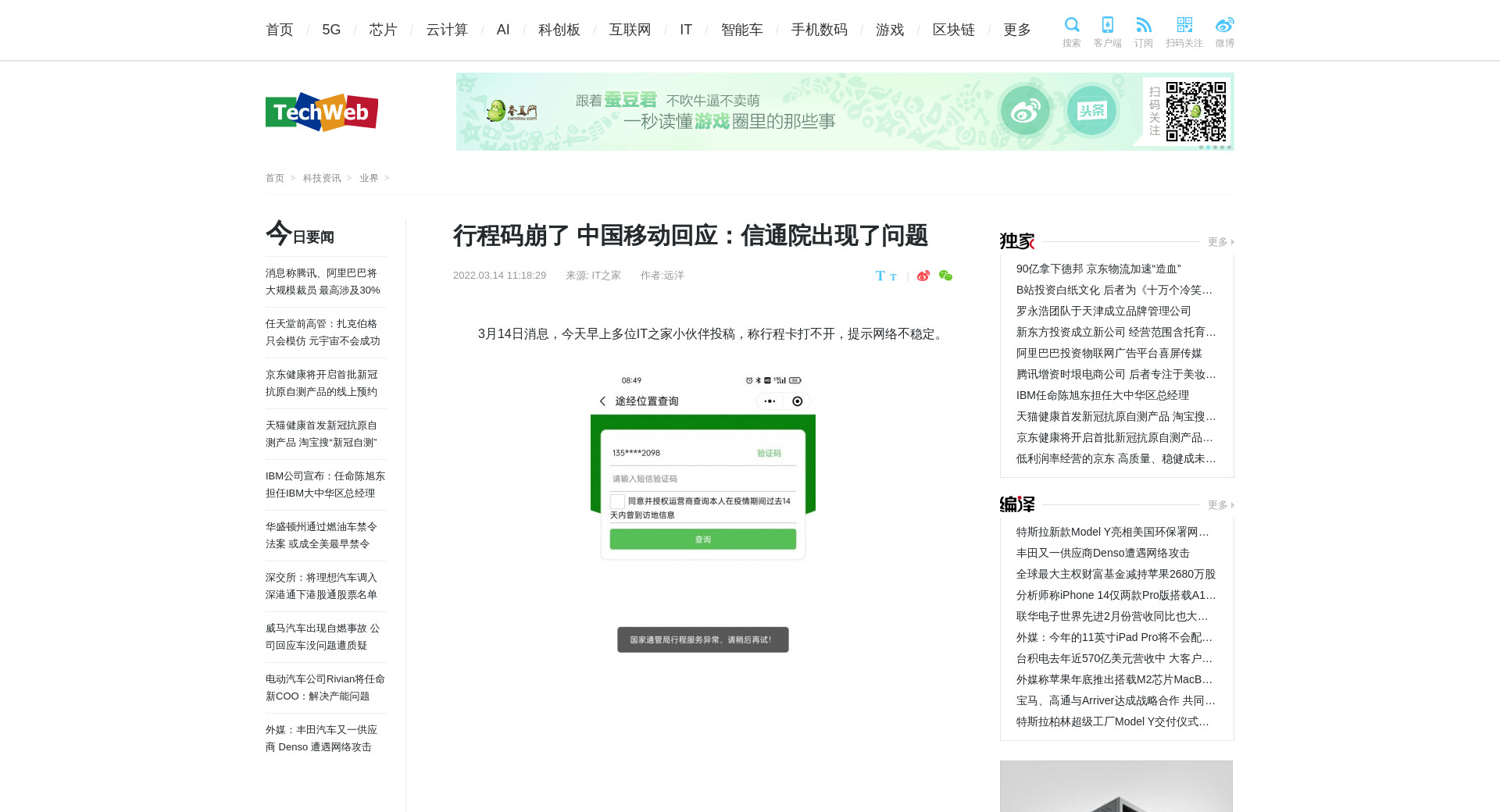Decrease font size with small T icon
This screenshot has height=812, width=1500.
893,277
